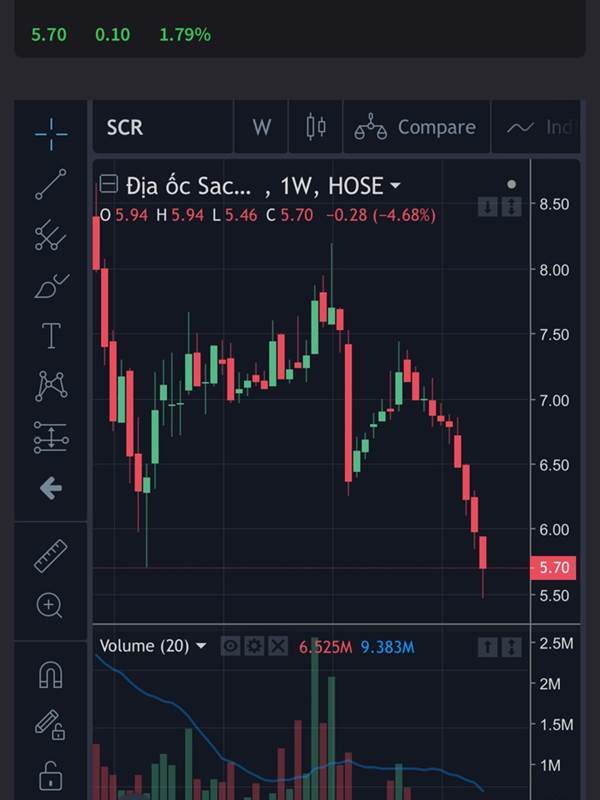Select the brush drawing tool
The width and height of the screenshot is (600, 800).
point(51,286)
